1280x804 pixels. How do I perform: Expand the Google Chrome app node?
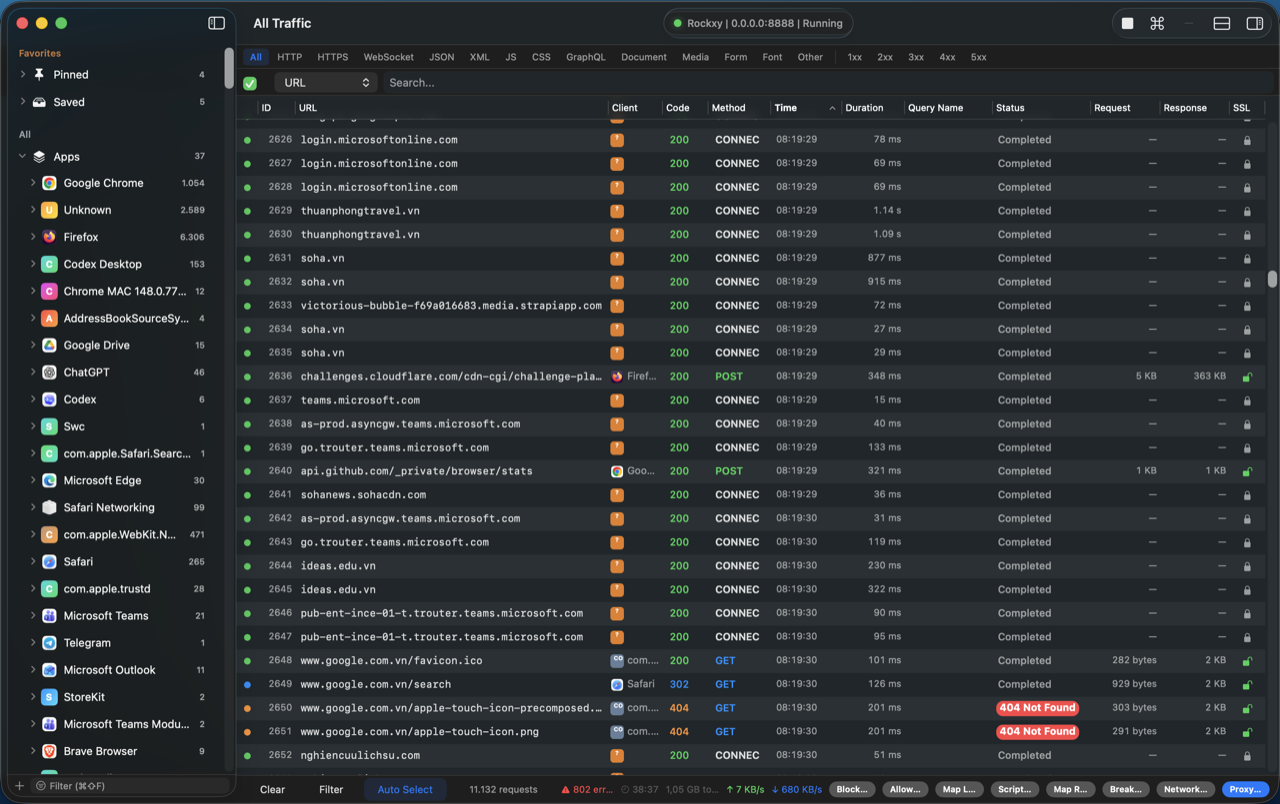click(33, 183)
